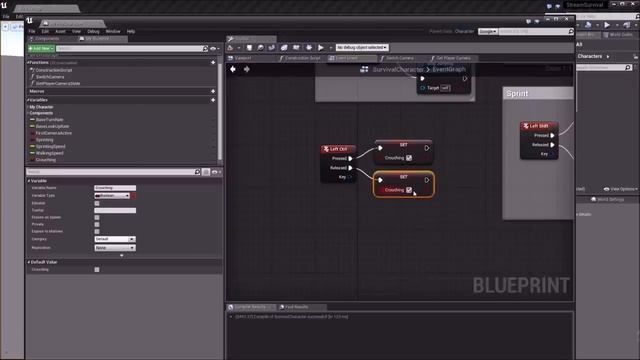Viewport: 640px width, 360px height.
Task: Click the Tooltip input field
Action: [115, 211]
